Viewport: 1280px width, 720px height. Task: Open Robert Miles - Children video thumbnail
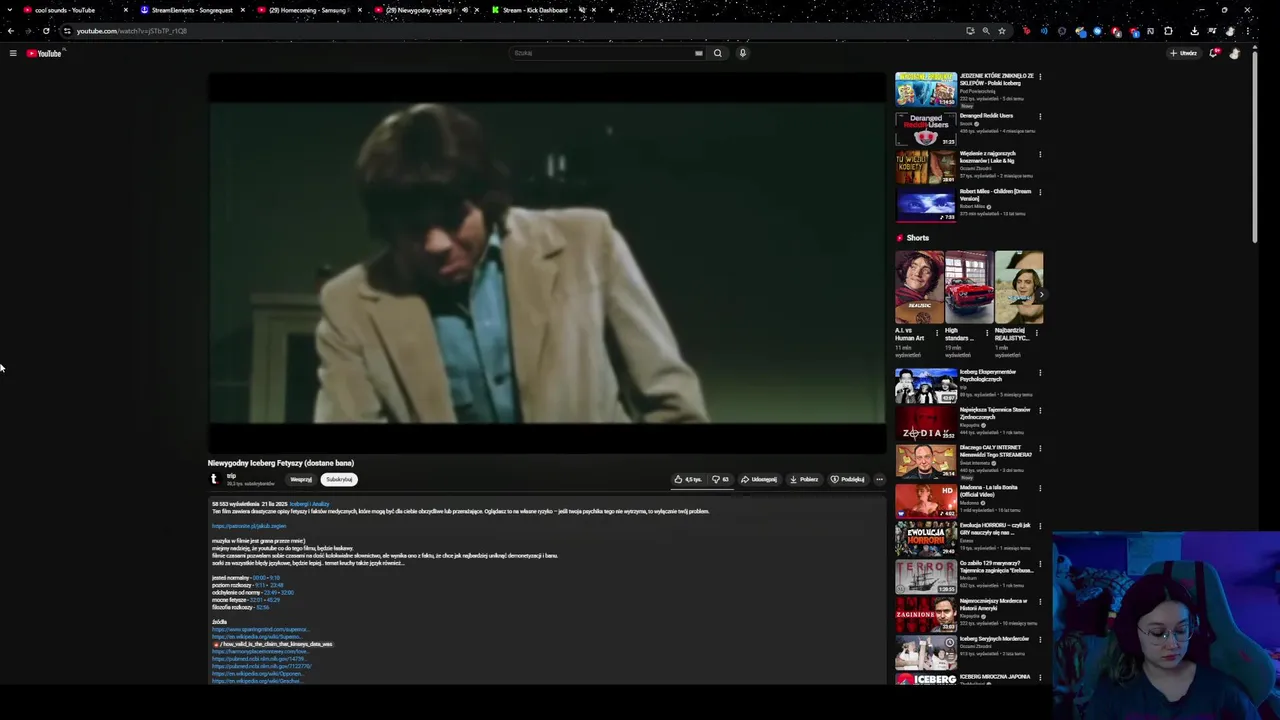pos(926,204)
